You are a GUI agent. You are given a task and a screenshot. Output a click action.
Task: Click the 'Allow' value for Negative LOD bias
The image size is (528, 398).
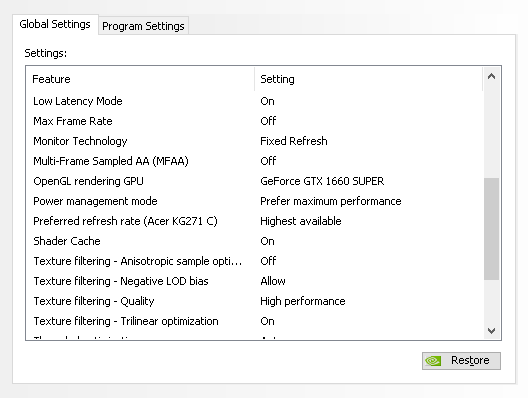coord(273,281)
